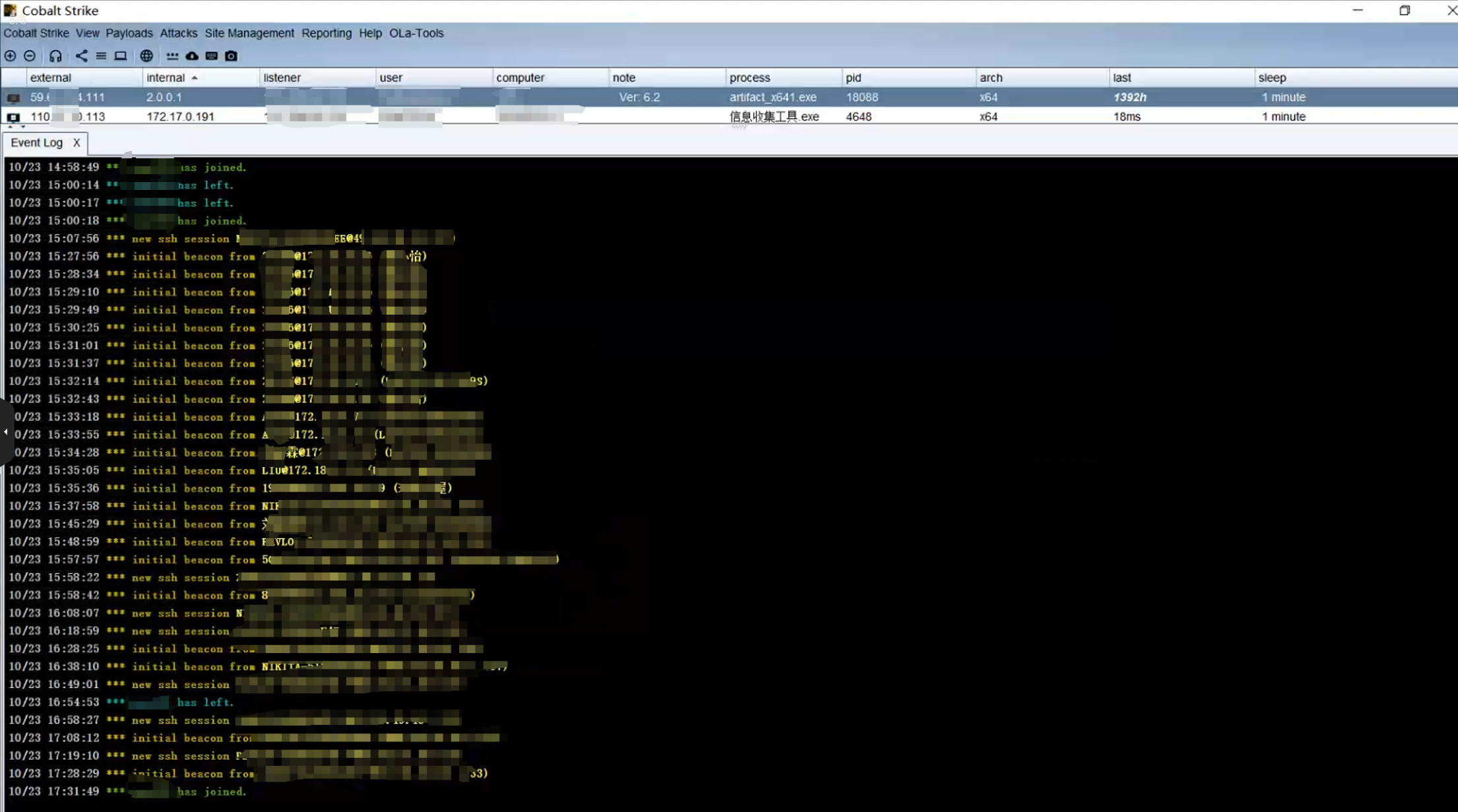Click note cell Ver: 6.2
Screen dimensions: 1458x812
tap(639, 97)
